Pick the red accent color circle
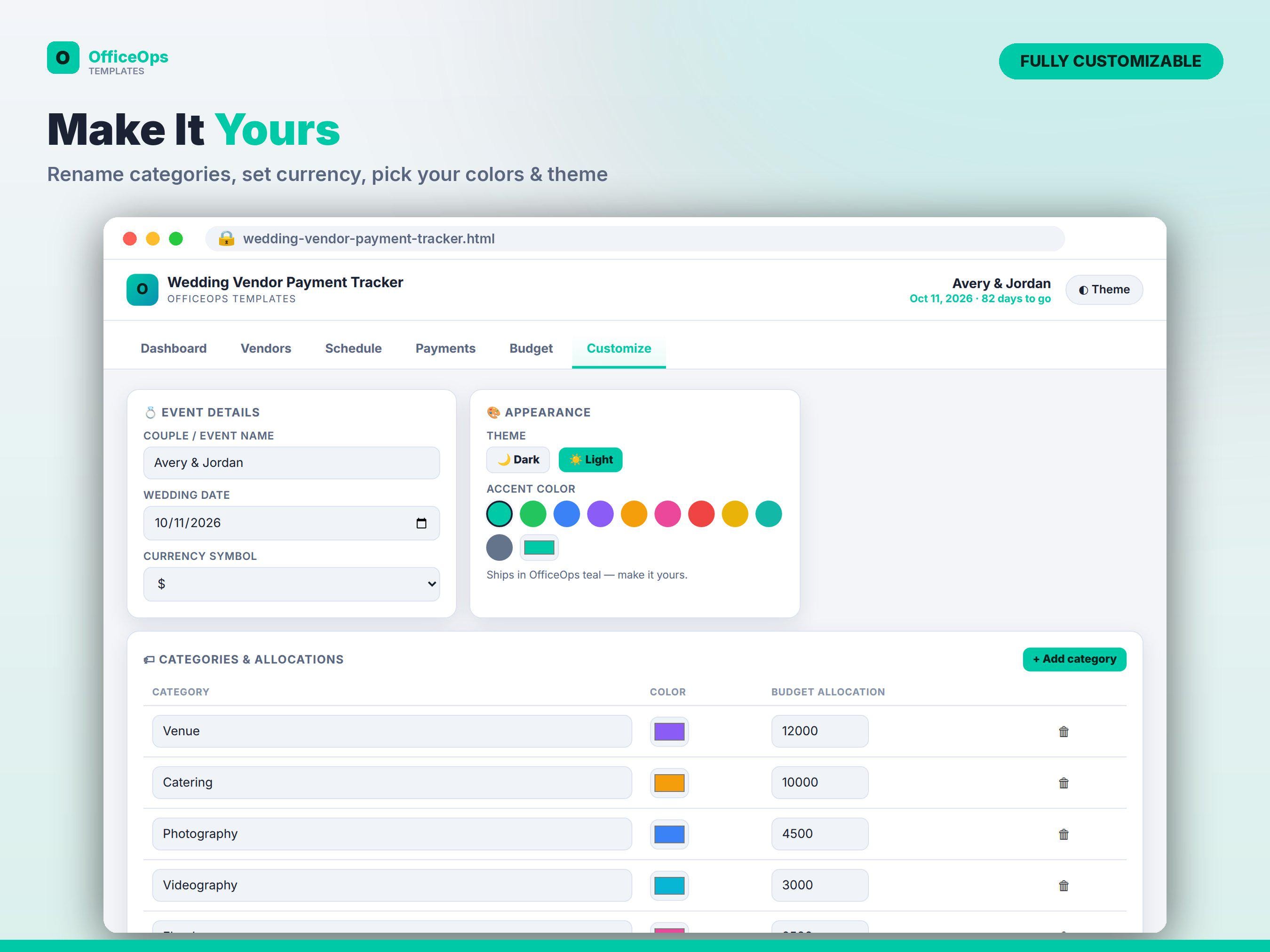This screenshot has height=952, width=1270. pos(701,513)
